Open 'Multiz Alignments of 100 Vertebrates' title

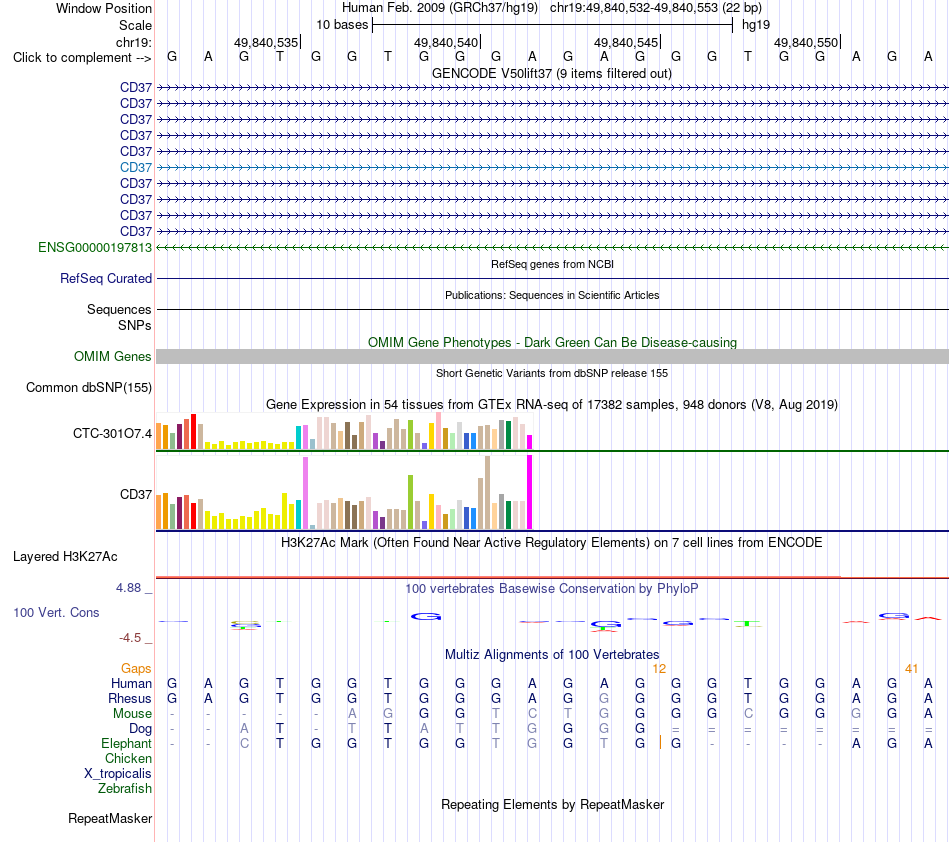pos(552,654)
